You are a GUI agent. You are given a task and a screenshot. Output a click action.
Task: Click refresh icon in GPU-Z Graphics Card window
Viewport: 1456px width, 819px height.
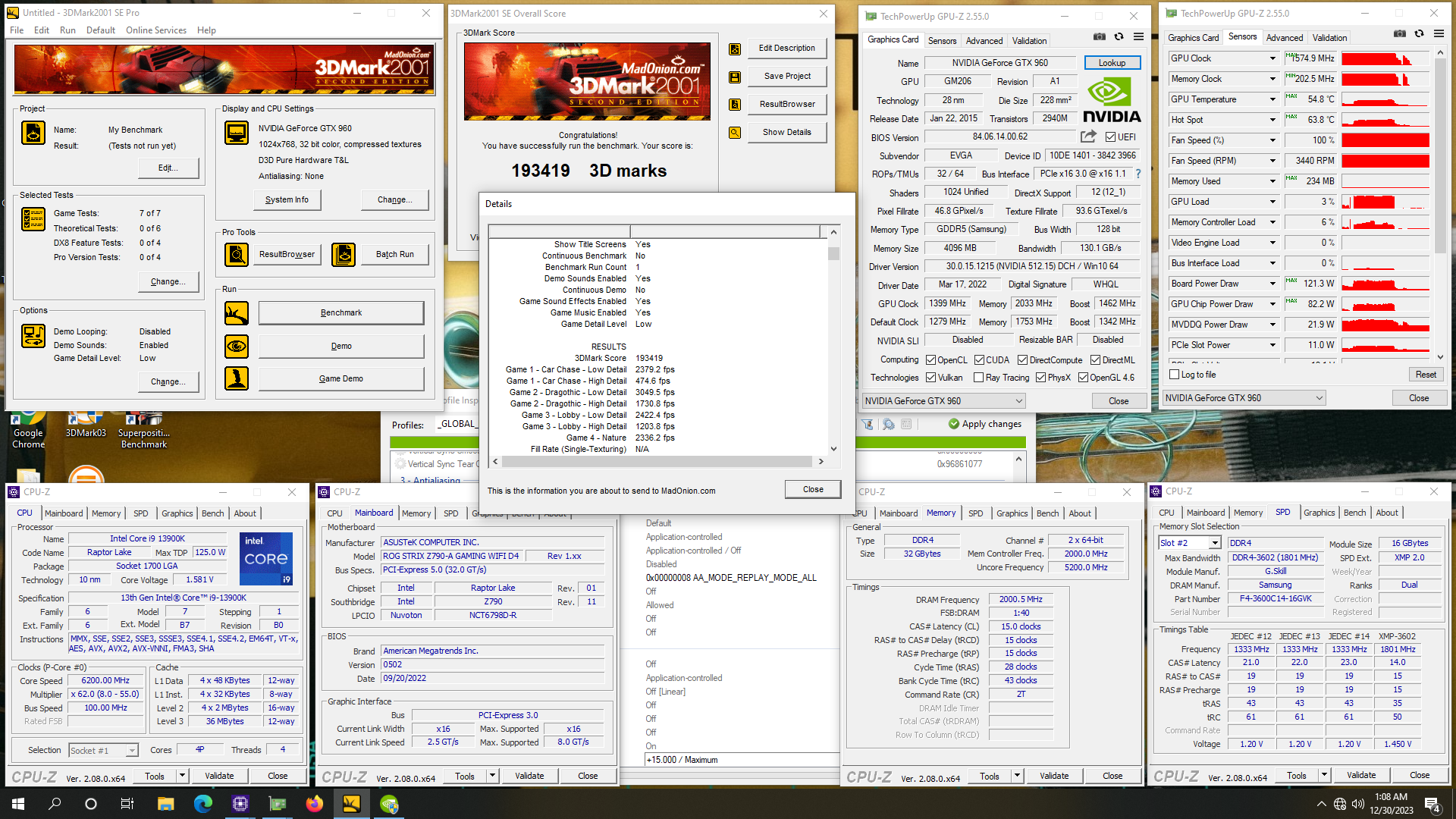[1119, 36]
